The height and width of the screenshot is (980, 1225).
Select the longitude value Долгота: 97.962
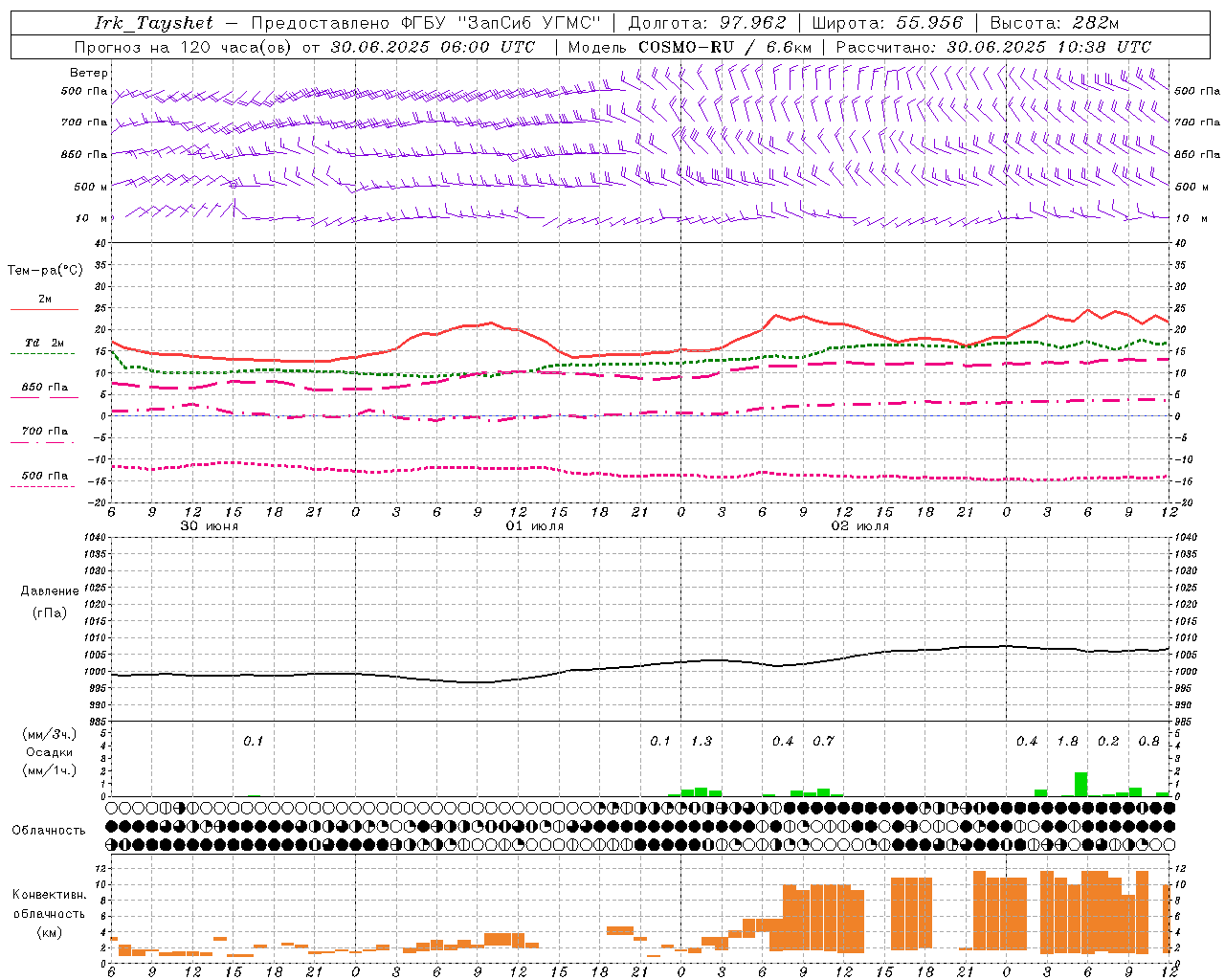point(707,23)
